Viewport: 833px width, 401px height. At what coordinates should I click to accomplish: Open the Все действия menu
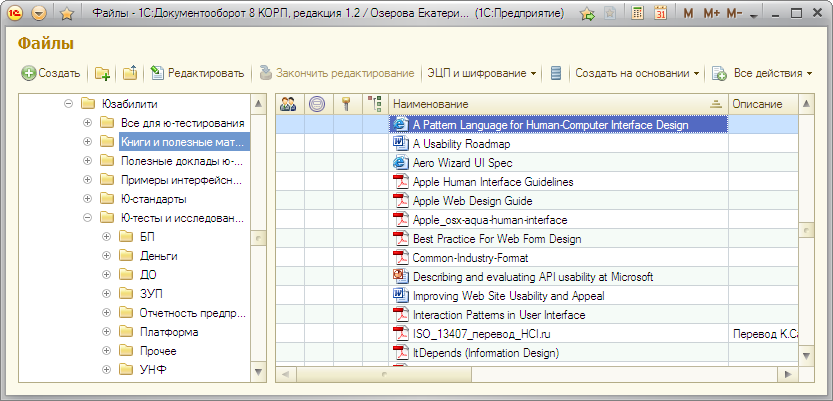tap(763, 74)
